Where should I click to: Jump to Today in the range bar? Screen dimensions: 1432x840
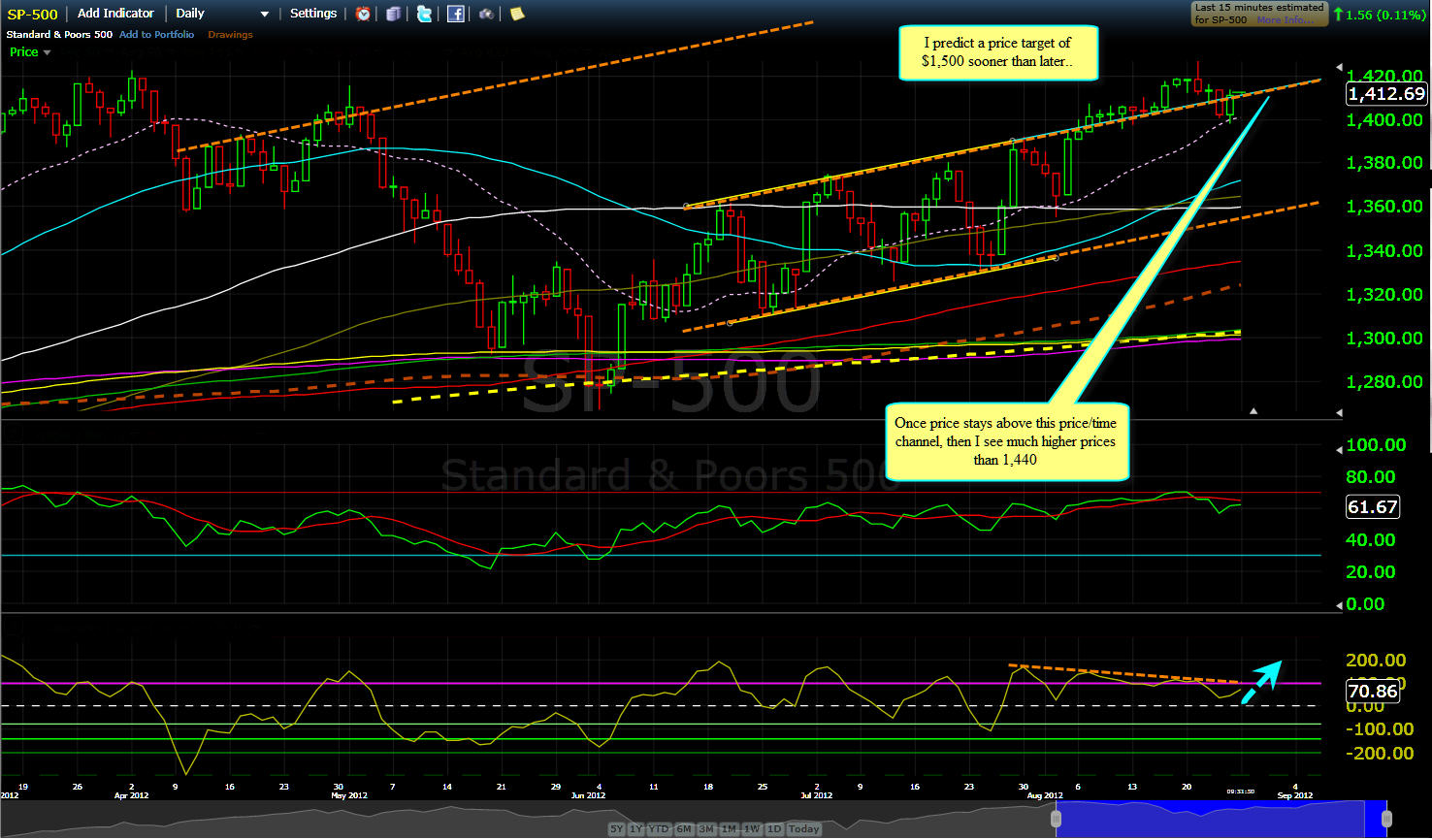[804, 829]
